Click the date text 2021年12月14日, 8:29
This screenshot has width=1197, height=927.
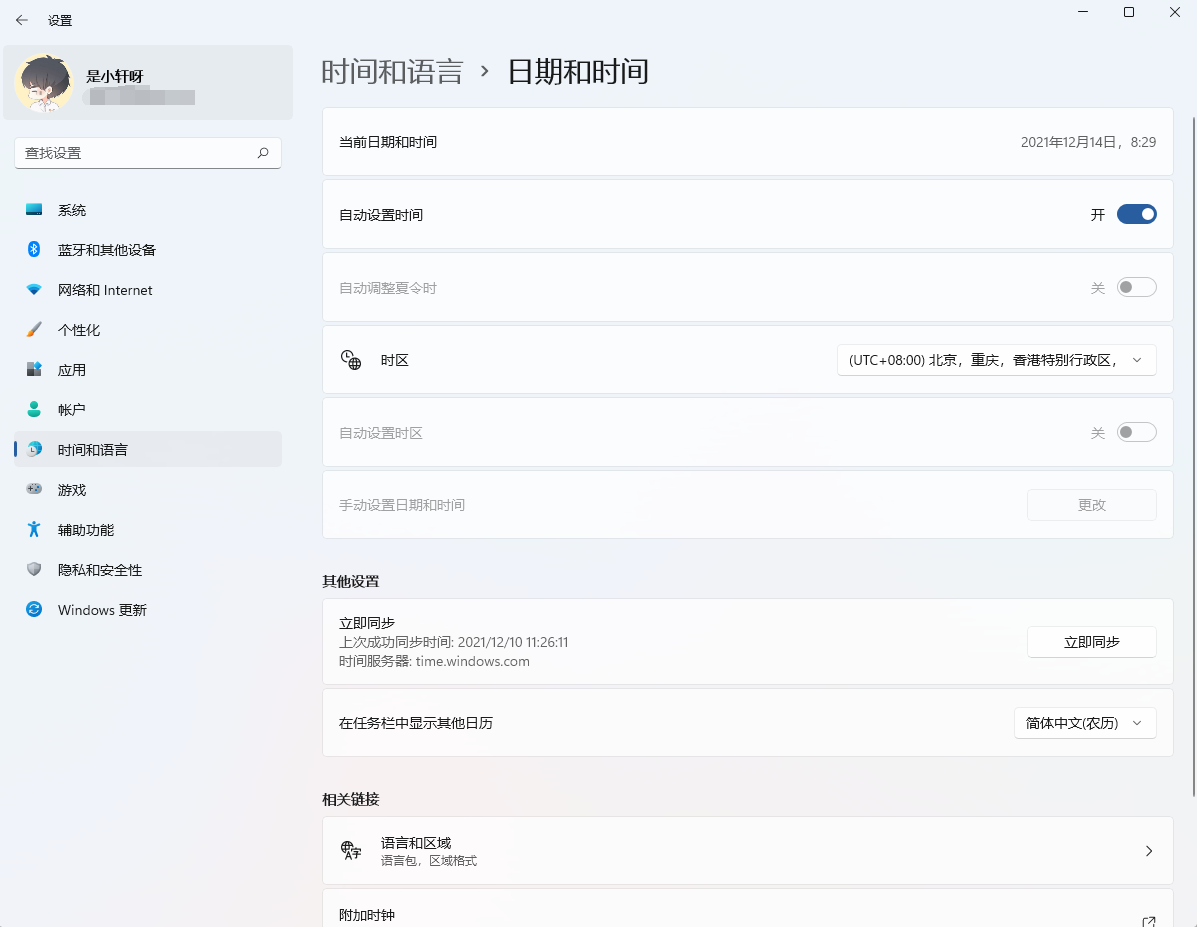tap(1088, 142)
